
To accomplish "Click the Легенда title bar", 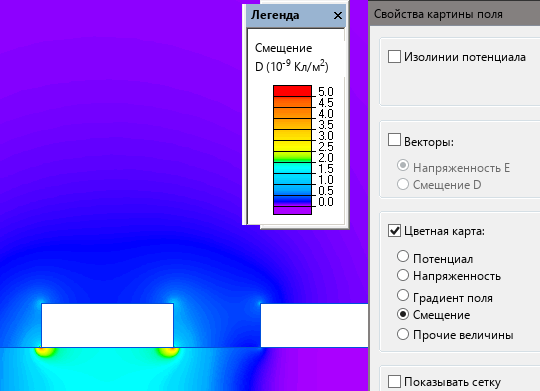I will point(296,16).
